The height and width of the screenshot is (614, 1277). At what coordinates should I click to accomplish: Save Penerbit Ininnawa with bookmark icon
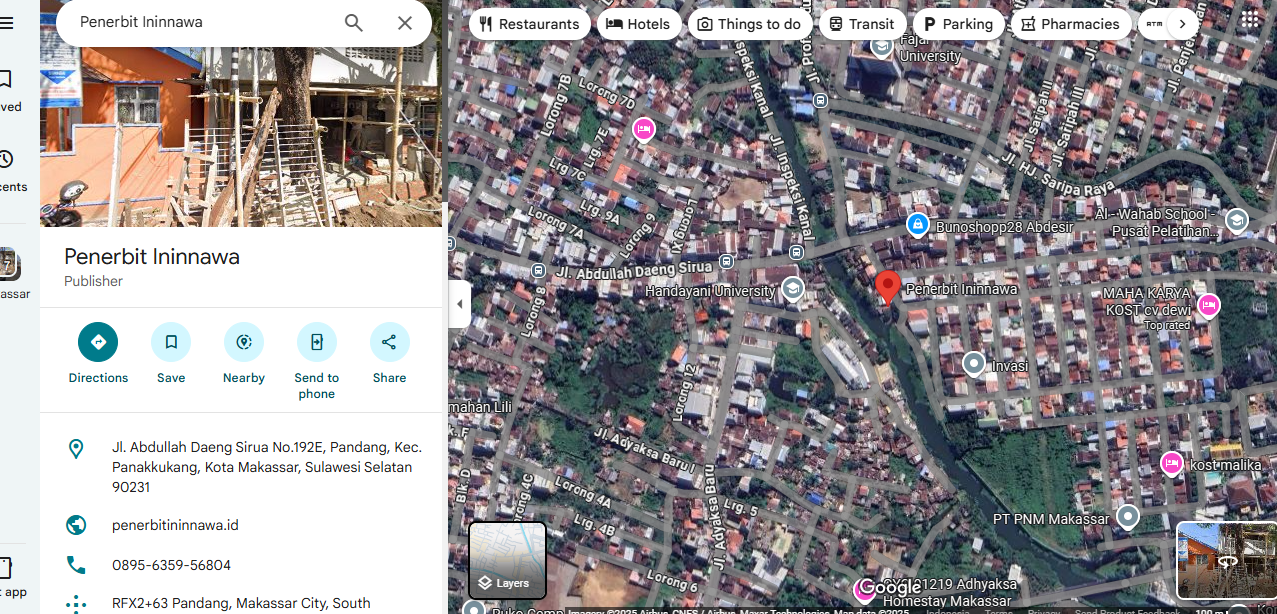[x=171, y=342]
